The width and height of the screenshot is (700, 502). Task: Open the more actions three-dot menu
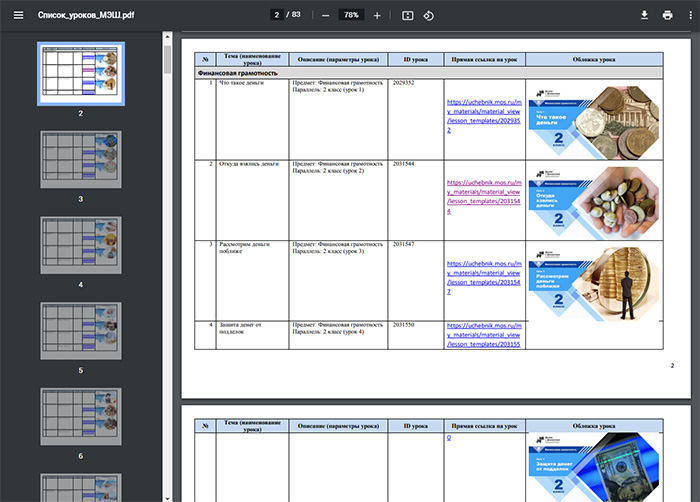coord(690,16)
